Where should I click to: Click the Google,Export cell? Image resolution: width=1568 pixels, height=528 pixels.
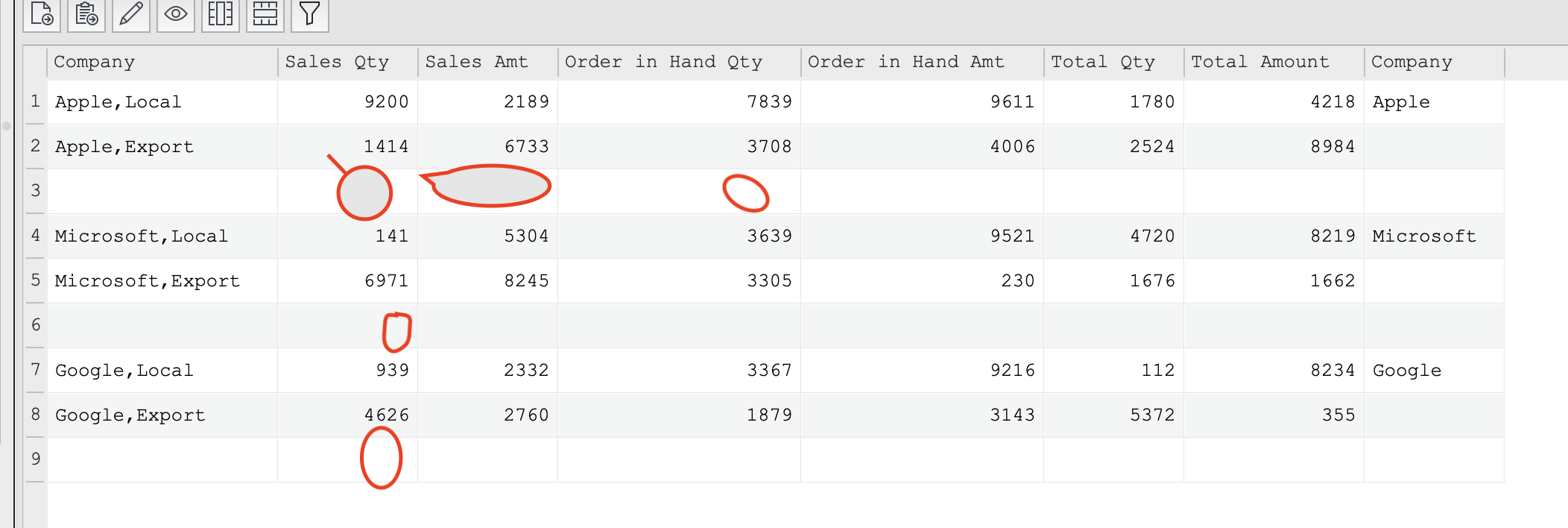pyautogui.click(x=162, y=415)
